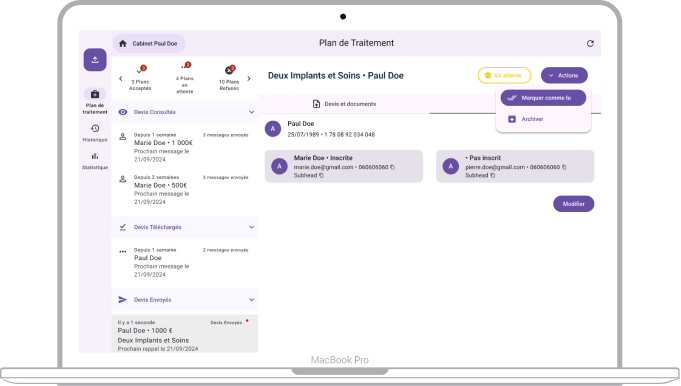Viewport: 681px width, 386px height.
Task: Open Paul Doe downloaded quote entry
Action: pyautogui.click(x=185, y=262)
